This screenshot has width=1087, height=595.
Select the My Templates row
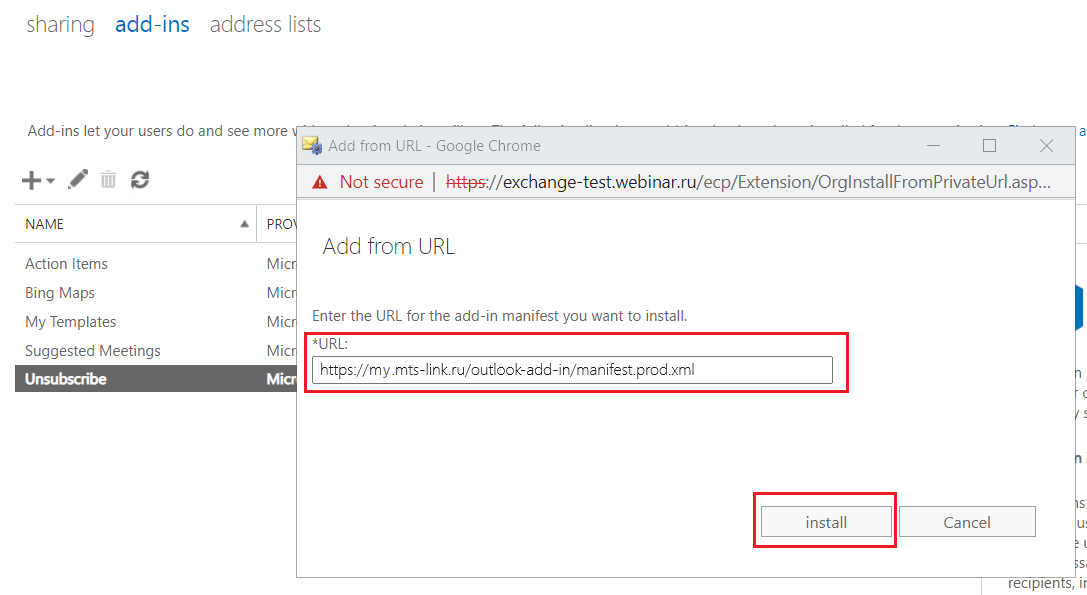tap(156, 322)
